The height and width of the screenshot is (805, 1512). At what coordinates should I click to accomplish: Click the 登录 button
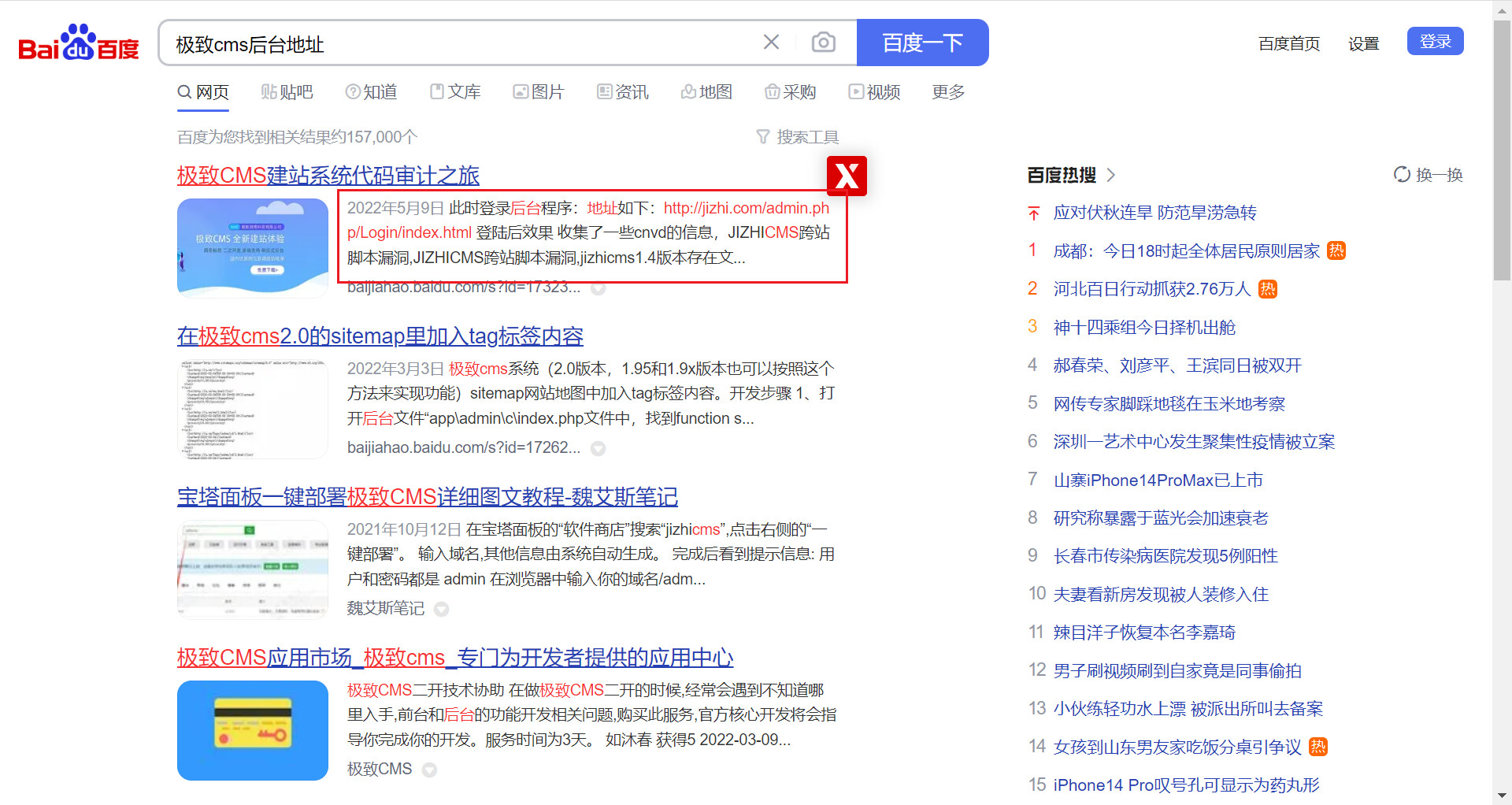(x=1435, y=41)
